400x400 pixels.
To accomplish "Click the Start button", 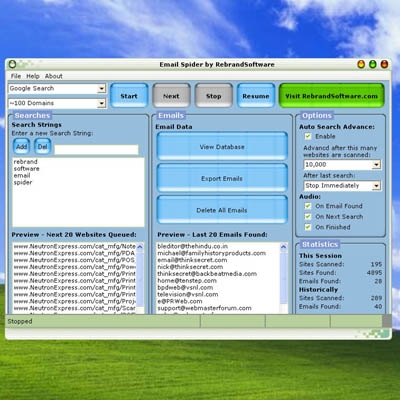I will click(129, 96).
